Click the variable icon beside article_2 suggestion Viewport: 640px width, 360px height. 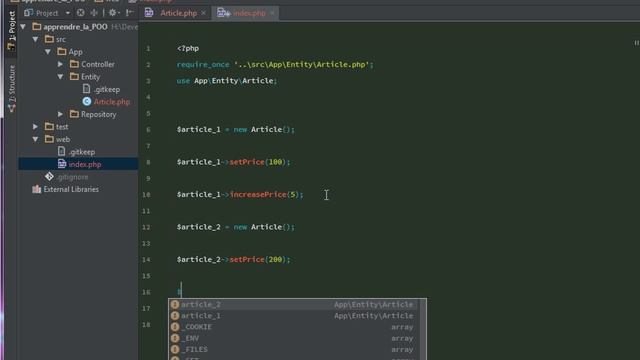tap(175, 304)
